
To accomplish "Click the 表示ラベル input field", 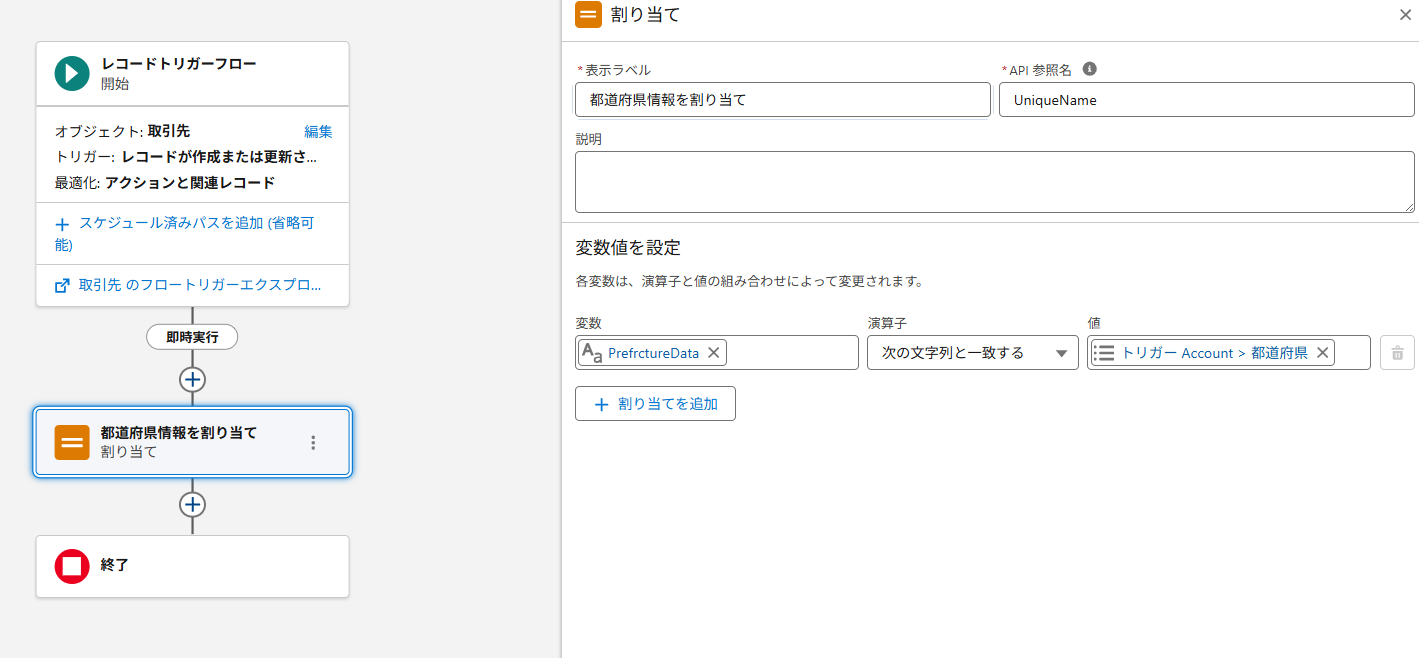I will click(x=782, y=100).
